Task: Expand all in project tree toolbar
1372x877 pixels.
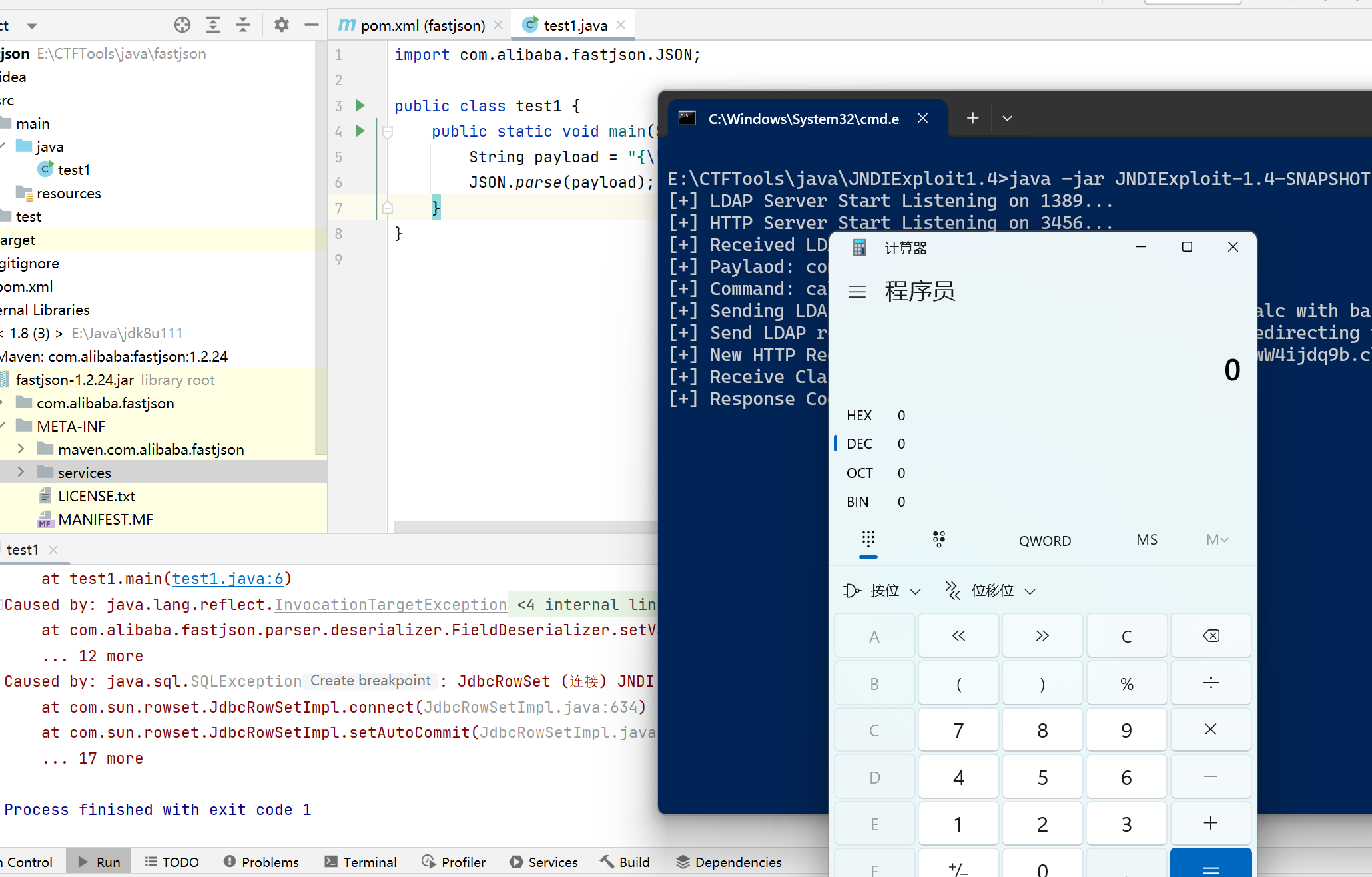Action: 213,25
